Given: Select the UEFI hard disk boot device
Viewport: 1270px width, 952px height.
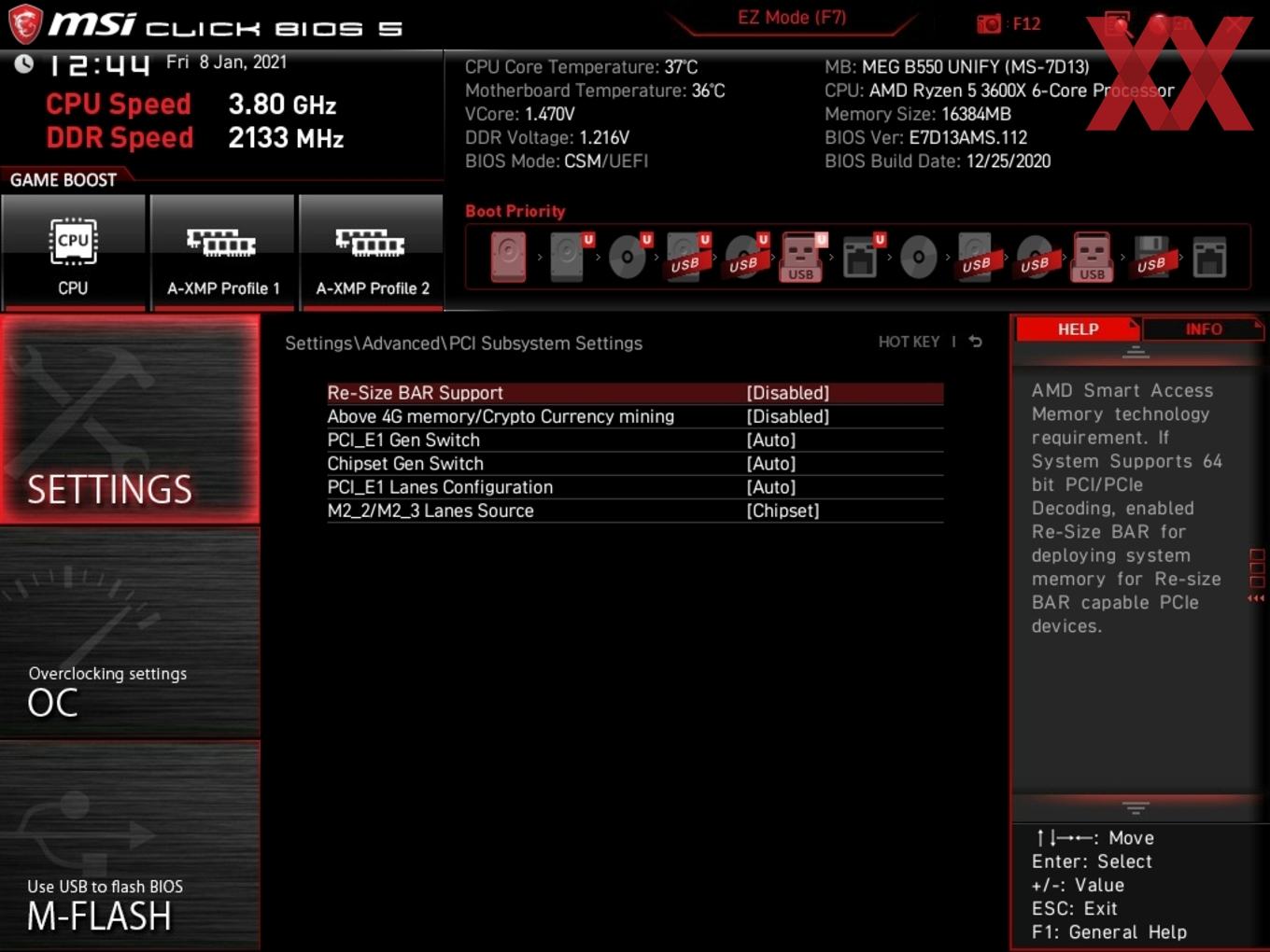Looking at the screenshot, I should (568, 257).
